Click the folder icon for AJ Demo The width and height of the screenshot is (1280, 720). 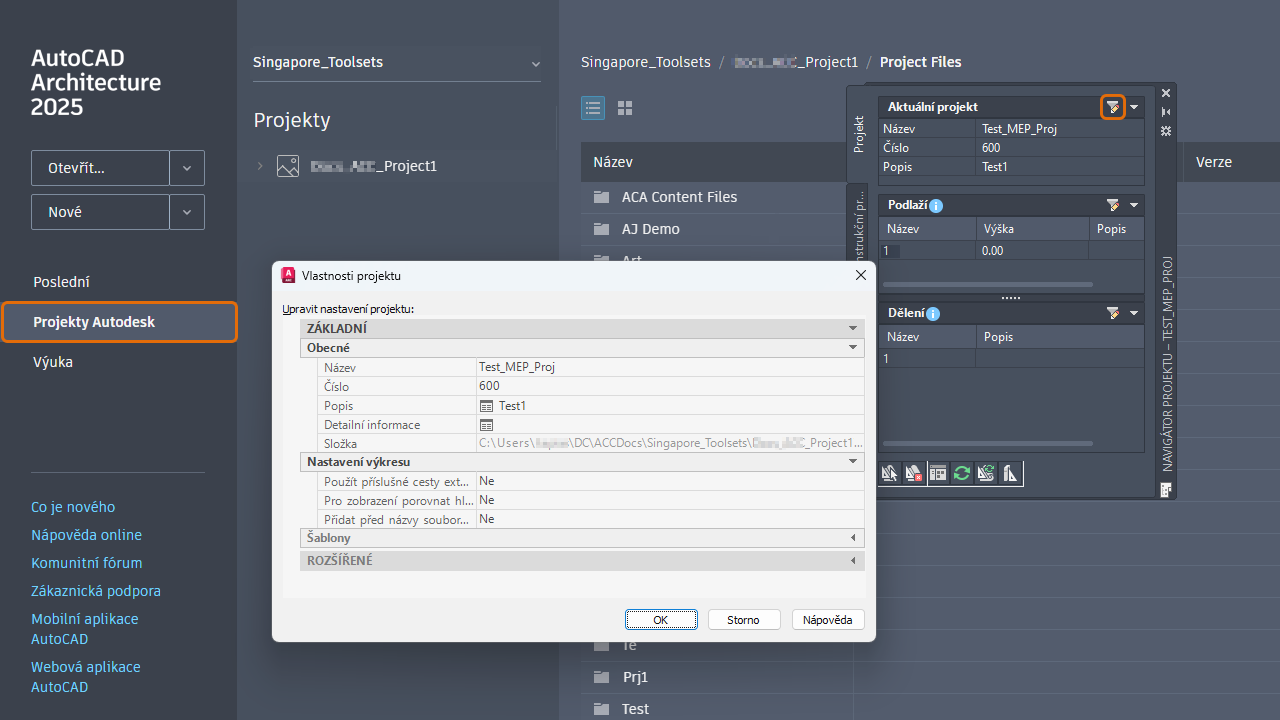(x=601, y=229)
